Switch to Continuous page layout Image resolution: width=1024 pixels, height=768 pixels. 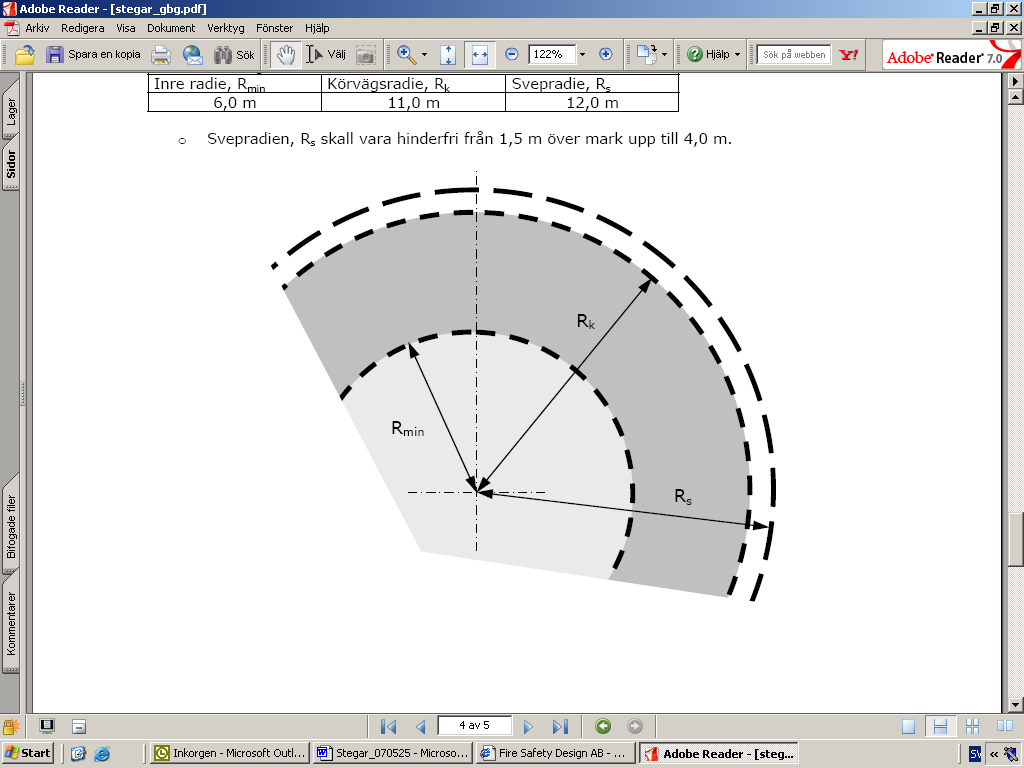point(940,726)
